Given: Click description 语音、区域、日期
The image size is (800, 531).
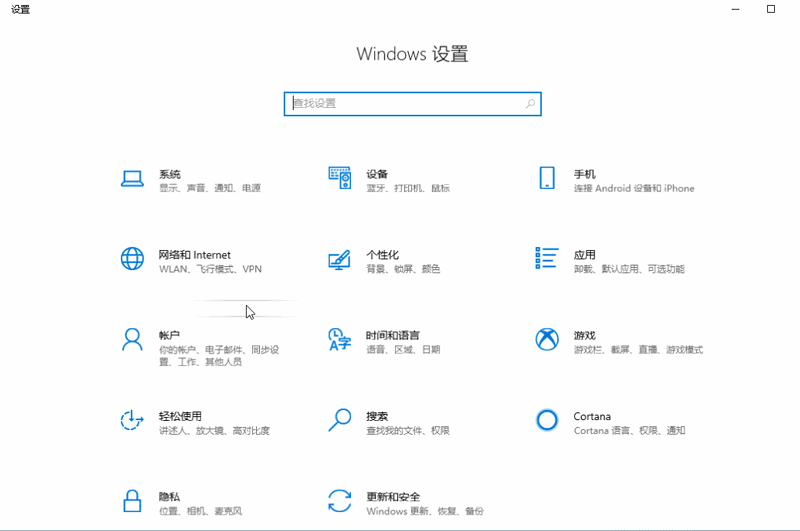Looking at the screenshot, I should (x=403, y=349).
